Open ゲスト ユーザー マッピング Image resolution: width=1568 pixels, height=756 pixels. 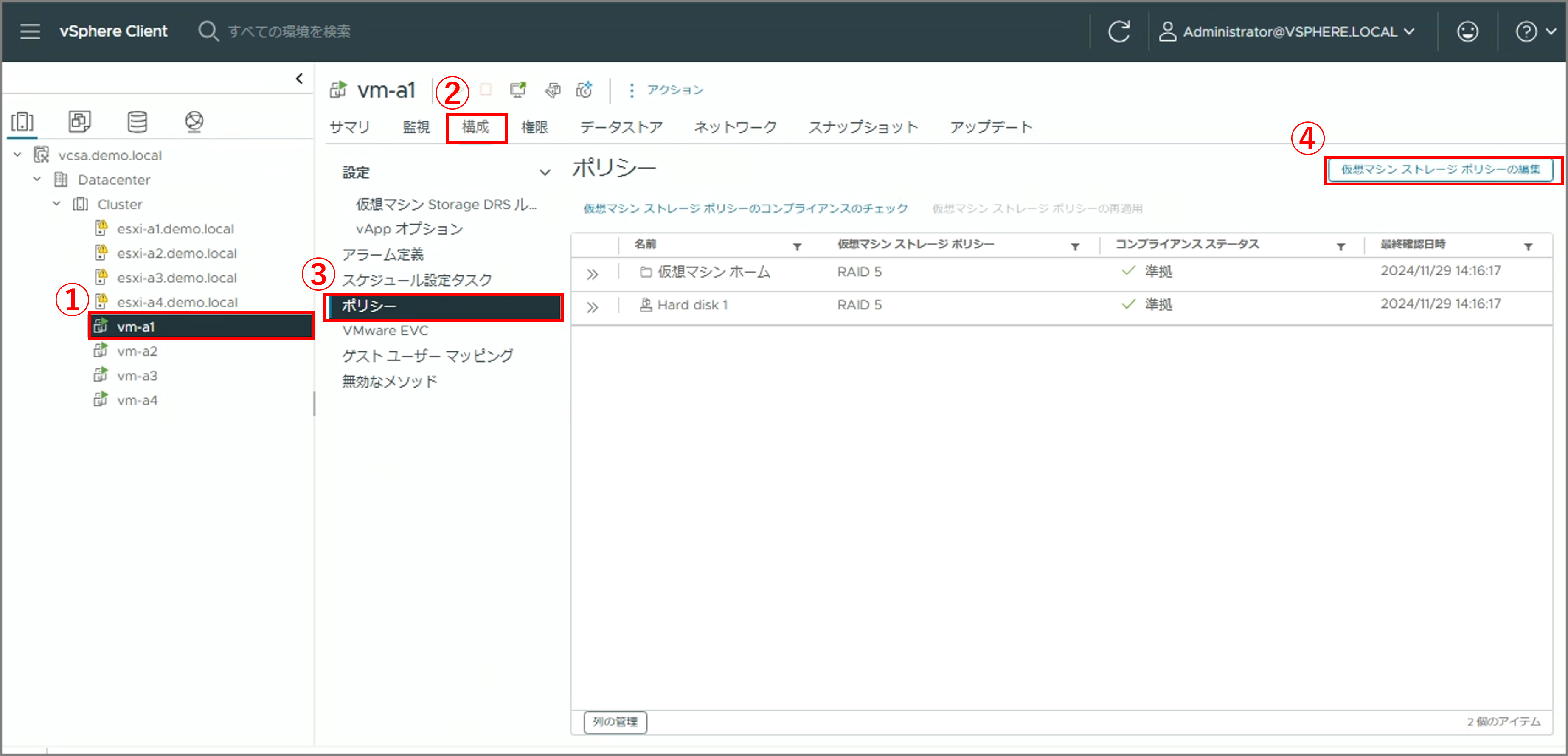point(427,355)
